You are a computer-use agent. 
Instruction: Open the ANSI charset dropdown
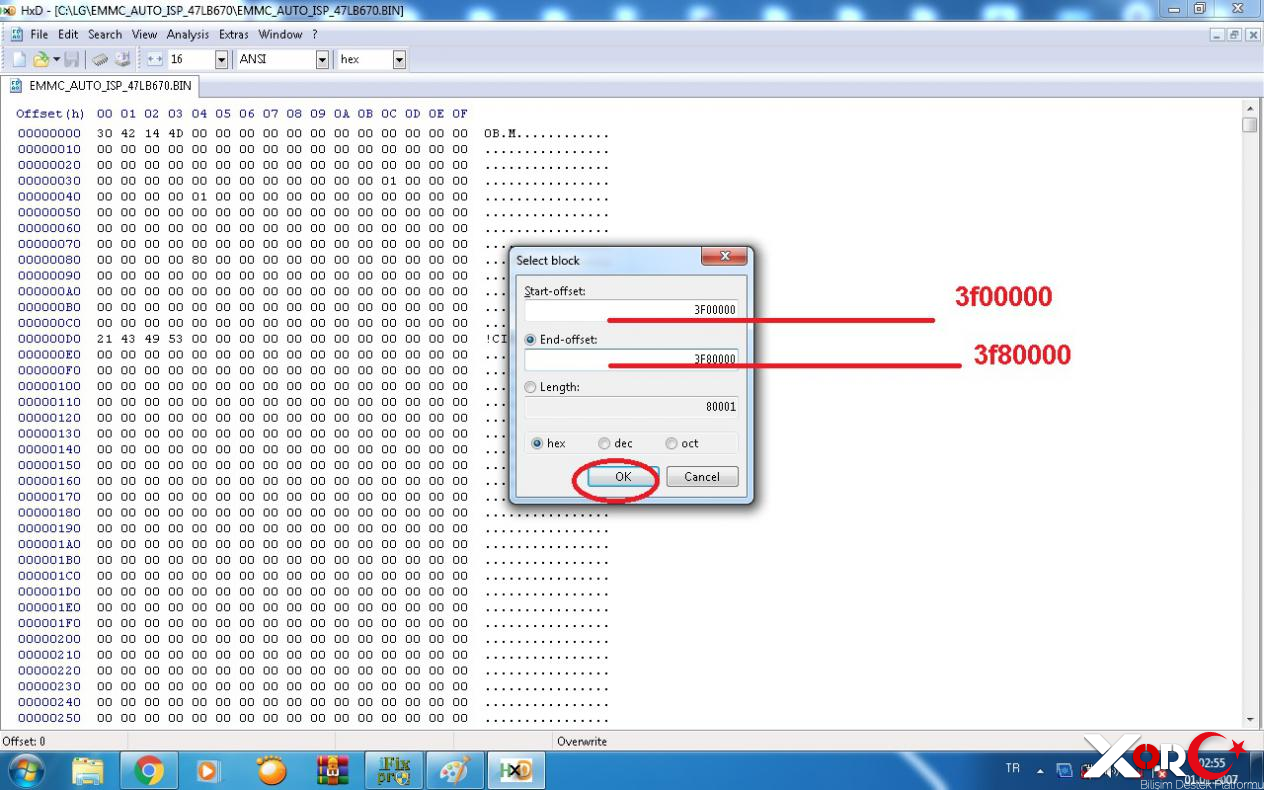[322, 60]
